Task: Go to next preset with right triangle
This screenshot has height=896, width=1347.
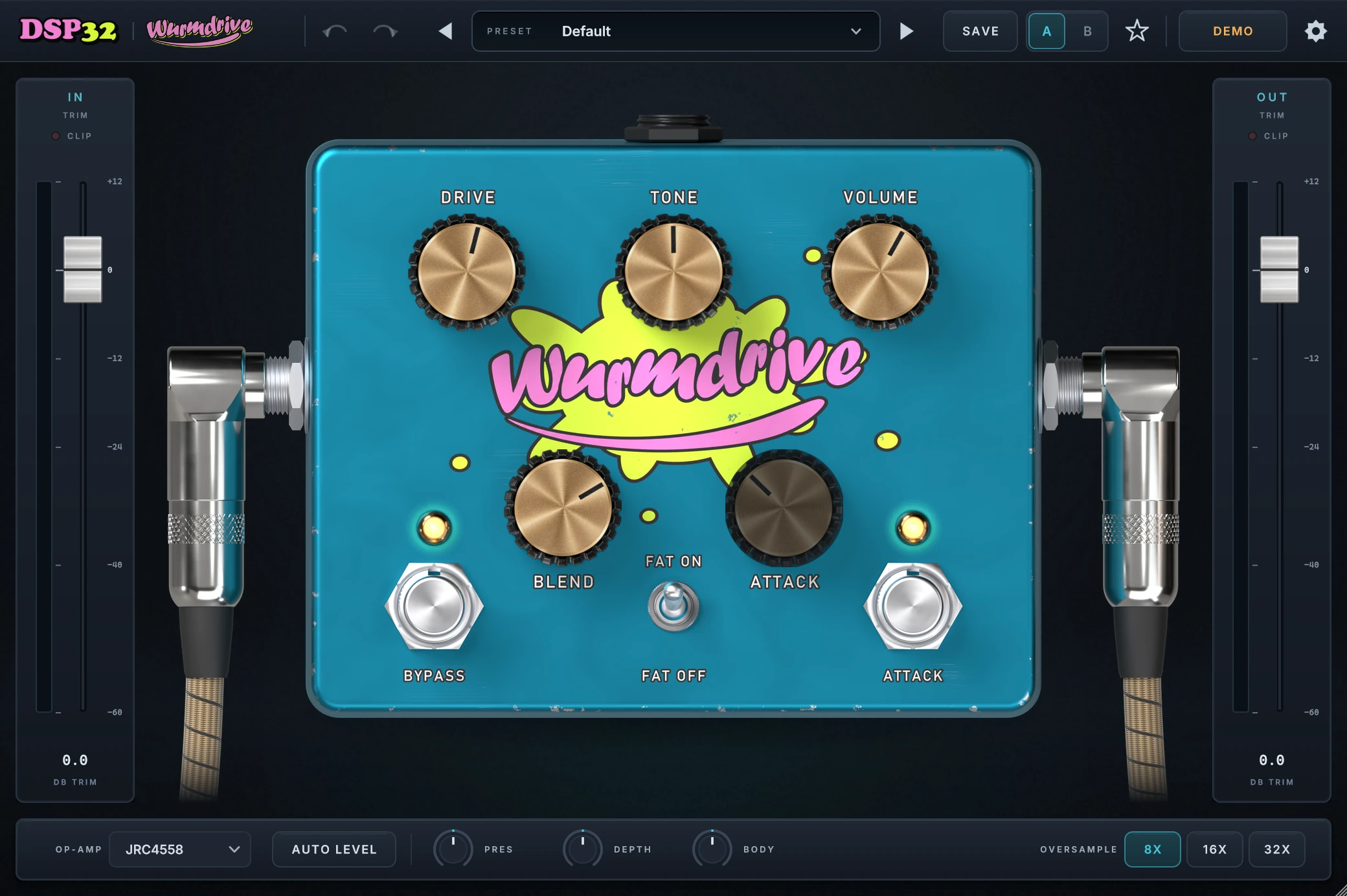Action: click(907, 31)
